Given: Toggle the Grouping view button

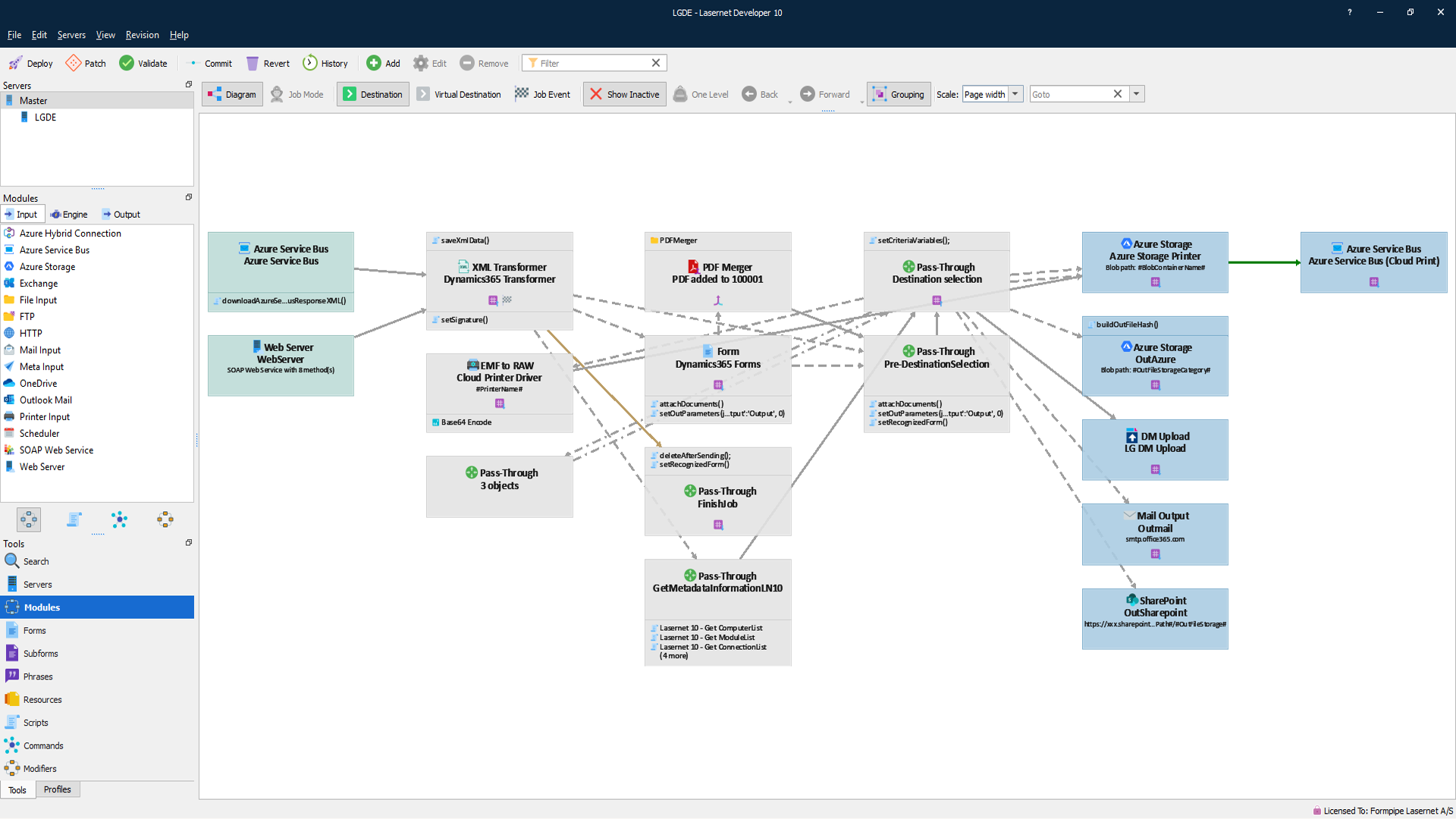Looking at the screenshot, I should point(899,94).
